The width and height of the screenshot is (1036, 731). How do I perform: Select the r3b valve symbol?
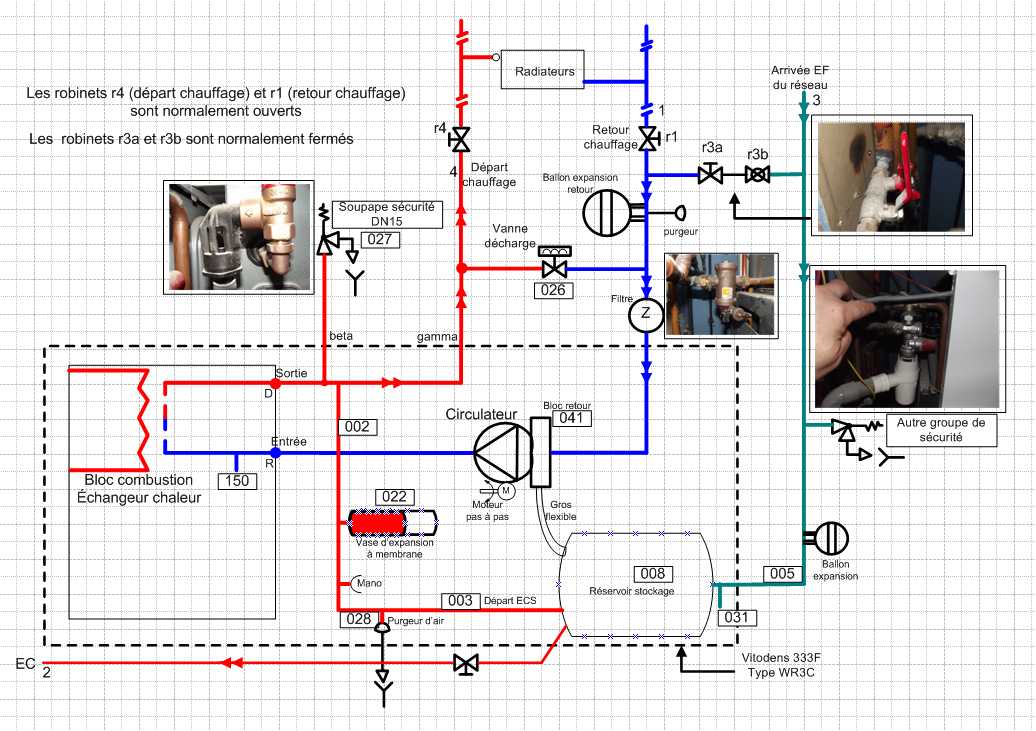tap(759, 175)
